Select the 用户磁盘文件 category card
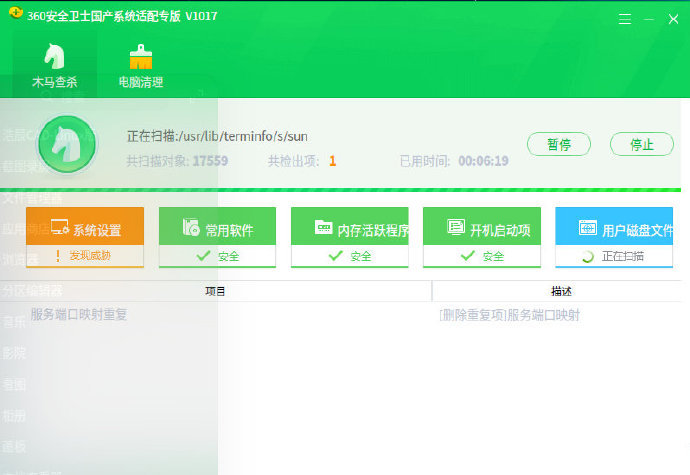 [614, 237]
